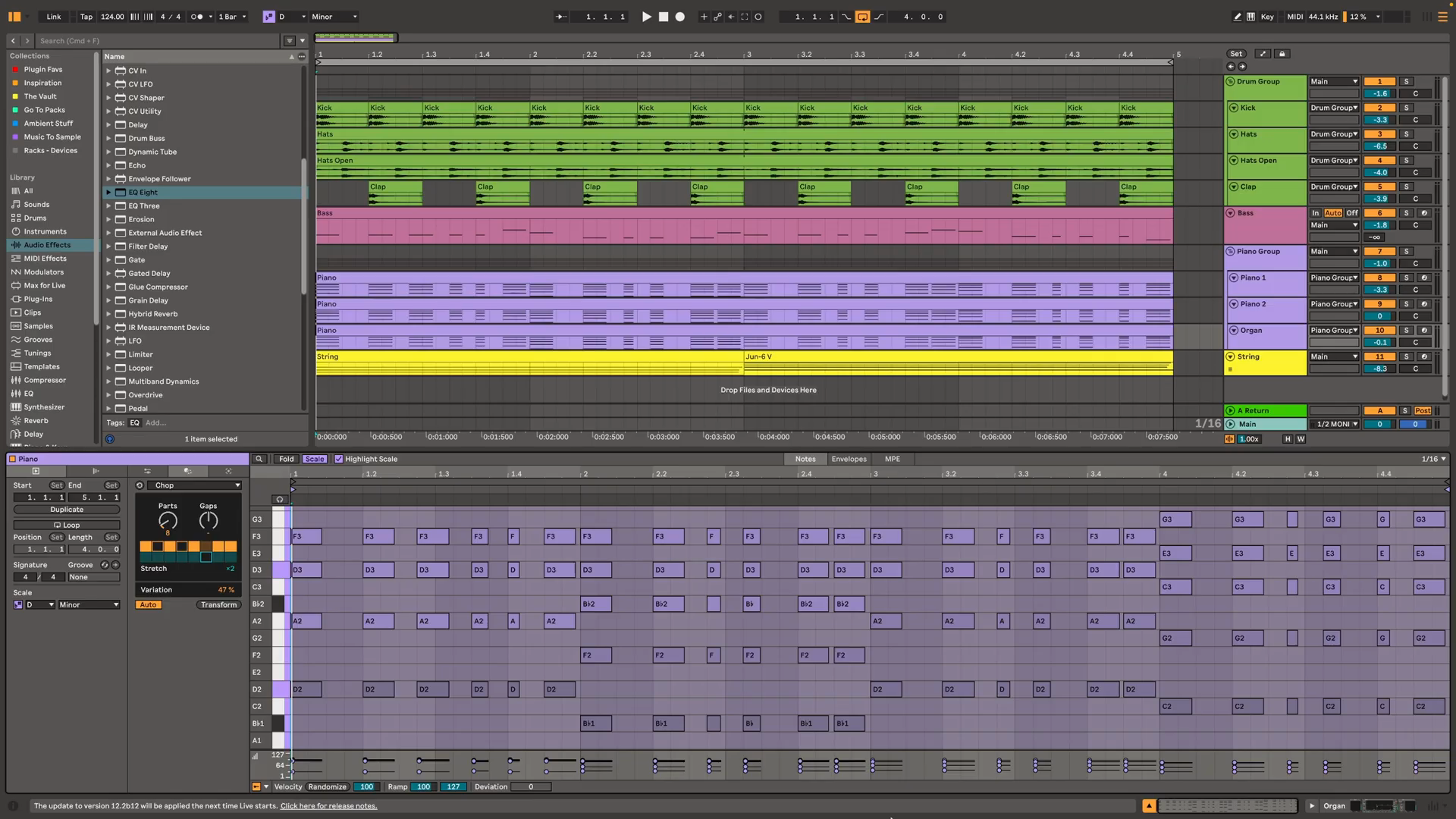The width and height of the screenshot is (1456, 819).
Task: Solo the Bass track
Action: 1406,213
